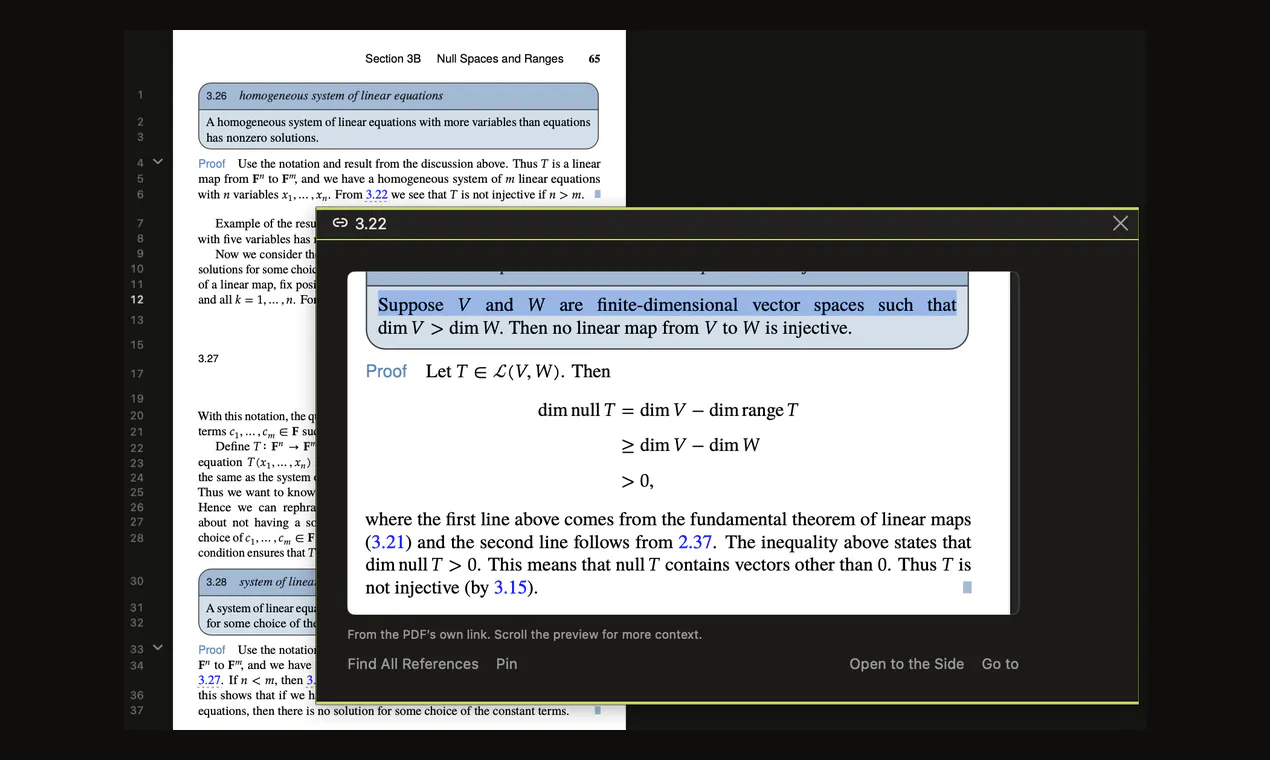Image resolution: width=1270 pixels, height=760 pixels.
Task: Collapse the Proof section at line 4
Action: pyautogui.click(x=157, y=162)
